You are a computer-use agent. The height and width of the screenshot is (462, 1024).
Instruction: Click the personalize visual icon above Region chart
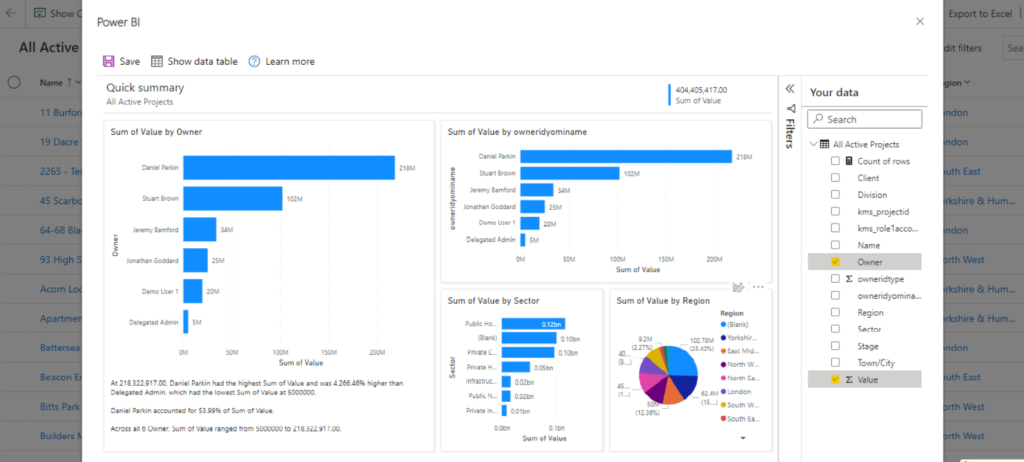coord(739,286)
